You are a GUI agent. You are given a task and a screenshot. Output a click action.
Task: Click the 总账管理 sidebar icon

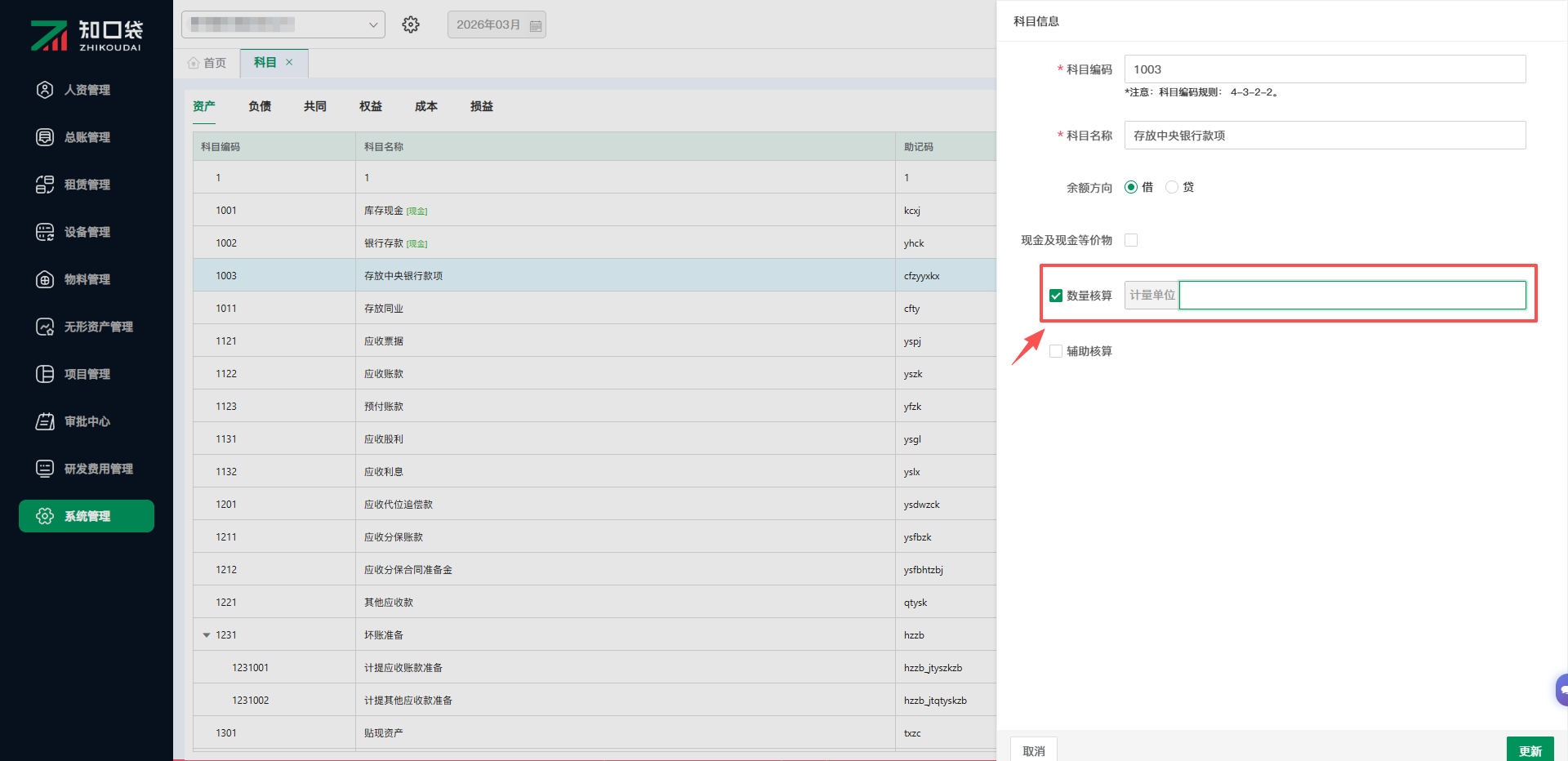click(45, 137)
